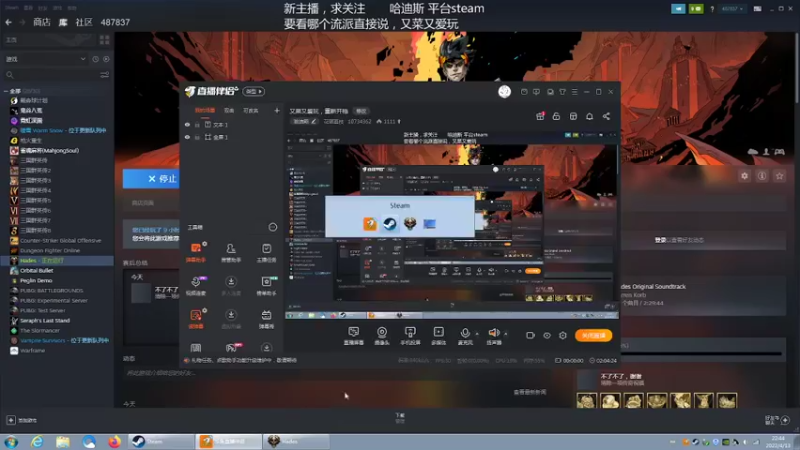Click the Hades info icon in Steam
The width and height of the screenshot is (800, 450).
762,176
